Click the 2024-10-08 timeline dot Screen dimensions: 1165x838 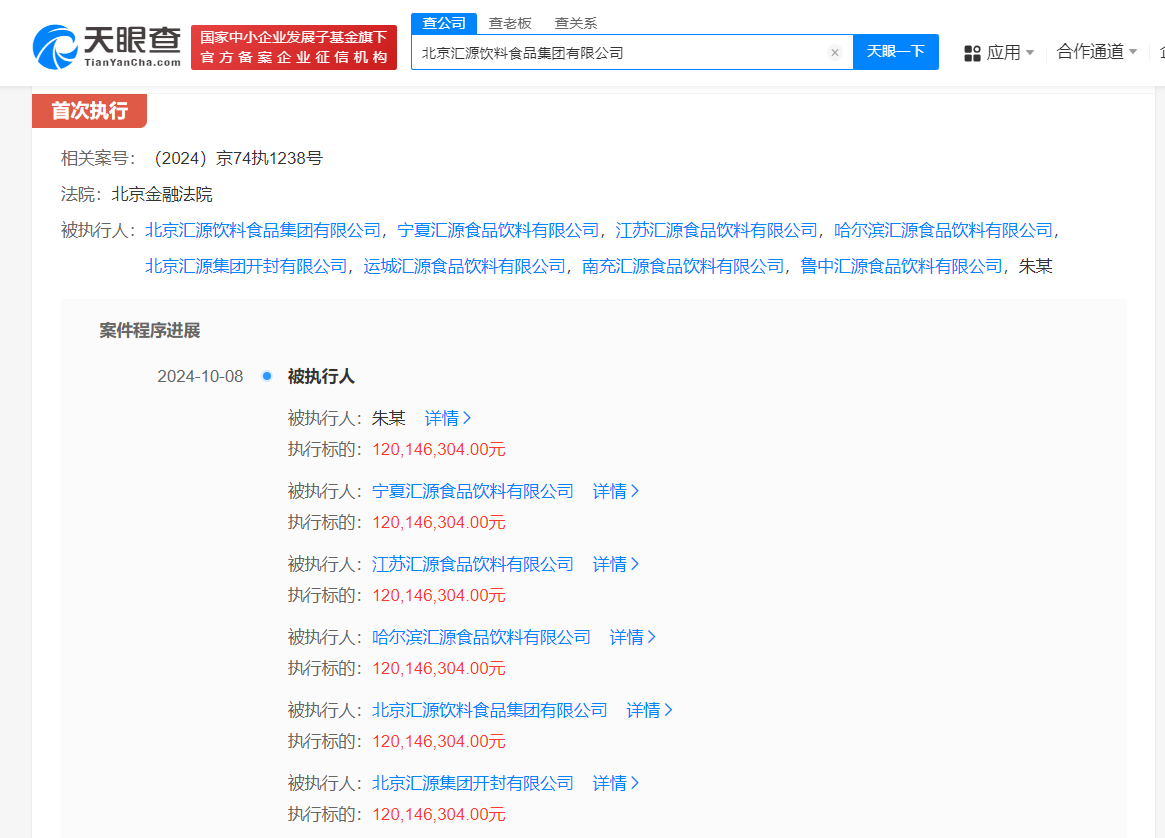tap(267, 376)
